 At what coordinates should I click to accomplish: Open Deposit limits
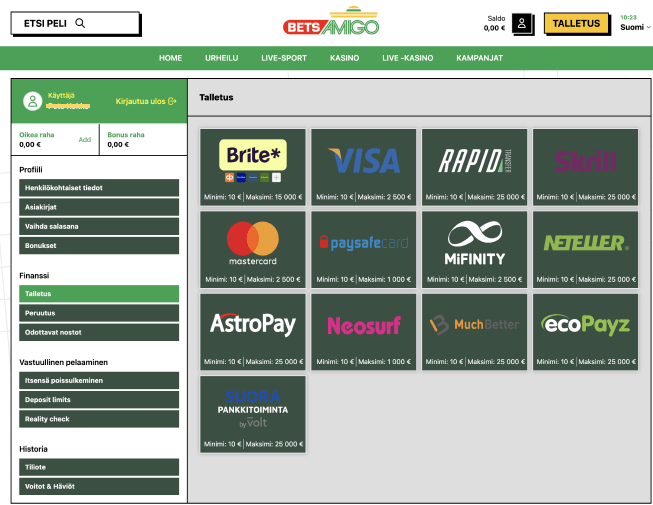(x=99, y=399)
